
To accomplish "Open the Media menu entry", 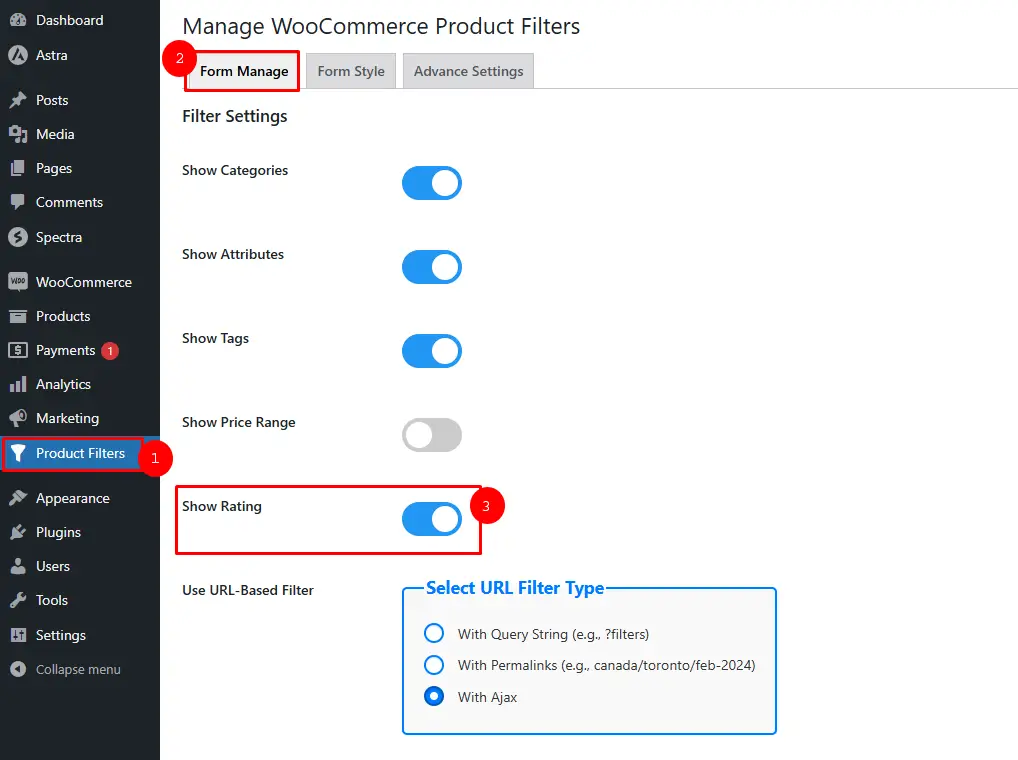I will 55,134.
